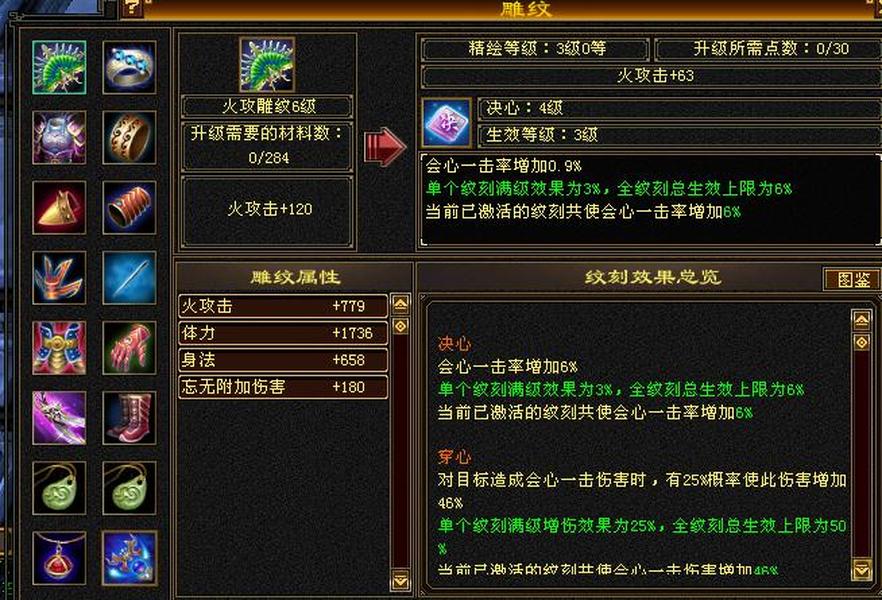Open the 图鉴 illustrated guide button

(853, 279)
